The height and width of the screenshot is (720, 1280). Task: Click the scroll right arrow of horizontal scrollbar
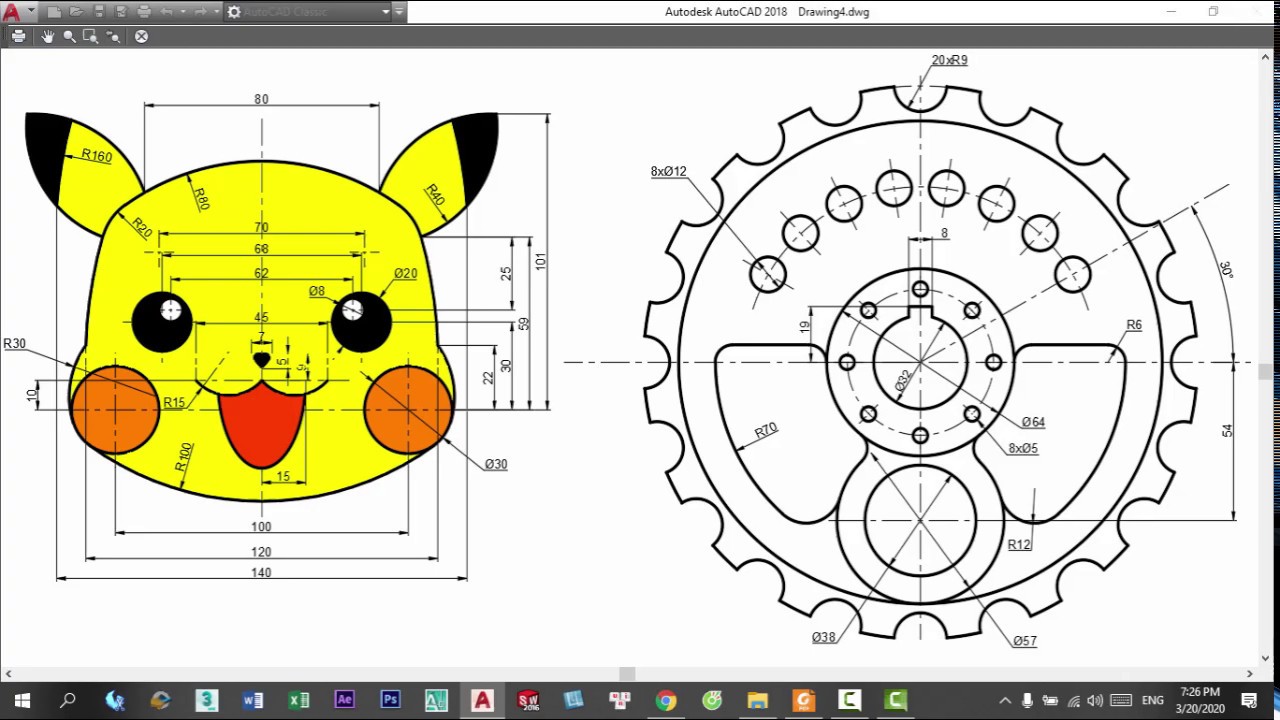click(x=1249, y=674)
